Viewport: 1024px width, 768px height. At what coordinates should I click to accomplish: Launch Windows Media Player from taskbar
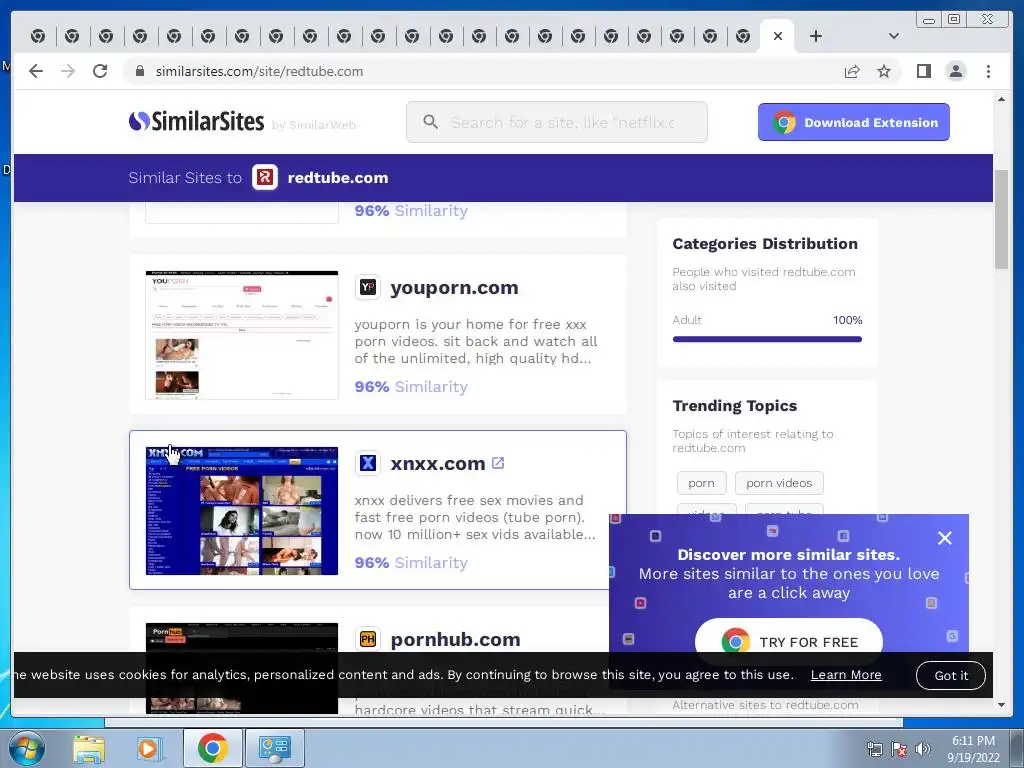[x=148, y=748]
